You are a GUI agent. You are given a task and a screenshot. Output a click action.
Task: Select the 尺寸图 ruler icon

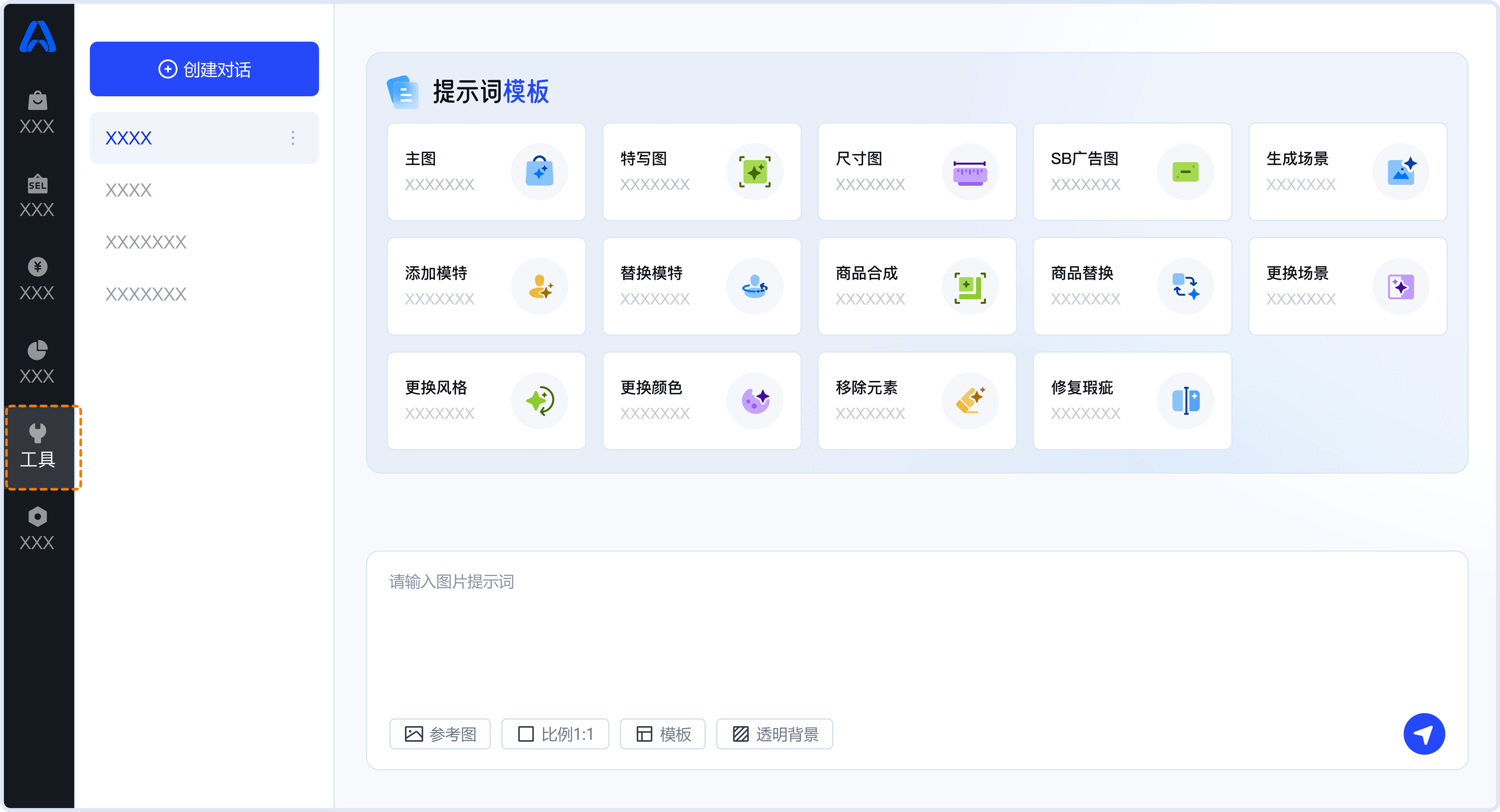click(969, 172)
